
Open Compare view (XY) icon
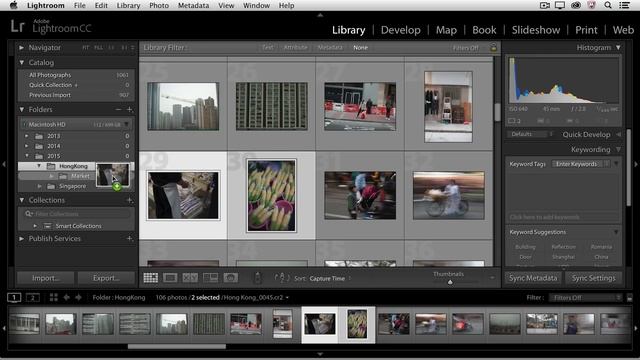[190, 278]
